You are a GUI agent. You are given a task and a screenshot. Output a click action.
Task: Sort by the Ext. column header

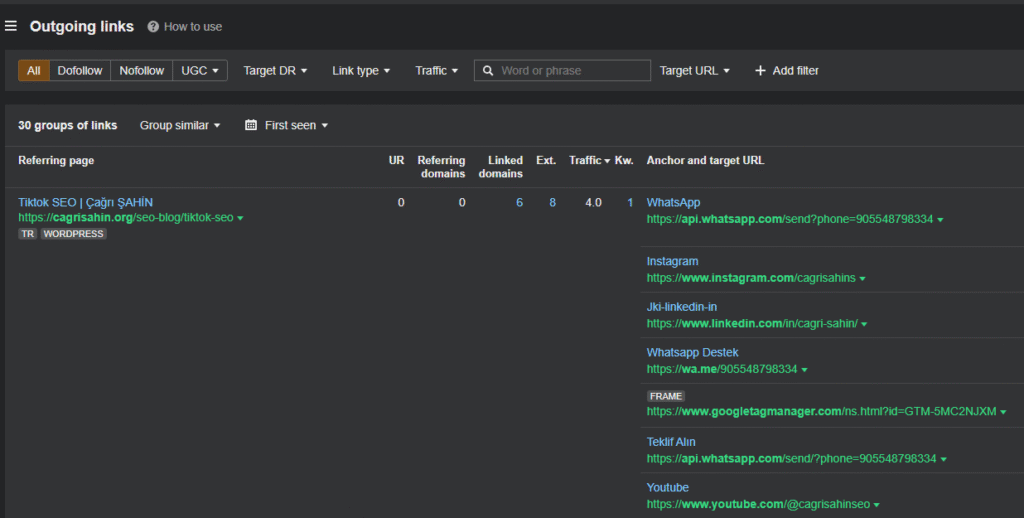click(546, 160)
